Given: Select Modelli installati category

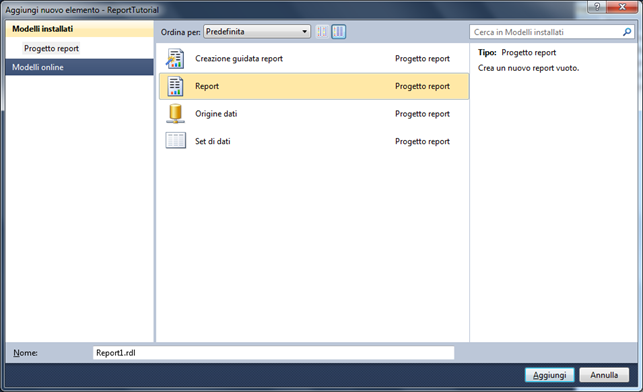Looking at the screenshot, I should coord(80,29).
